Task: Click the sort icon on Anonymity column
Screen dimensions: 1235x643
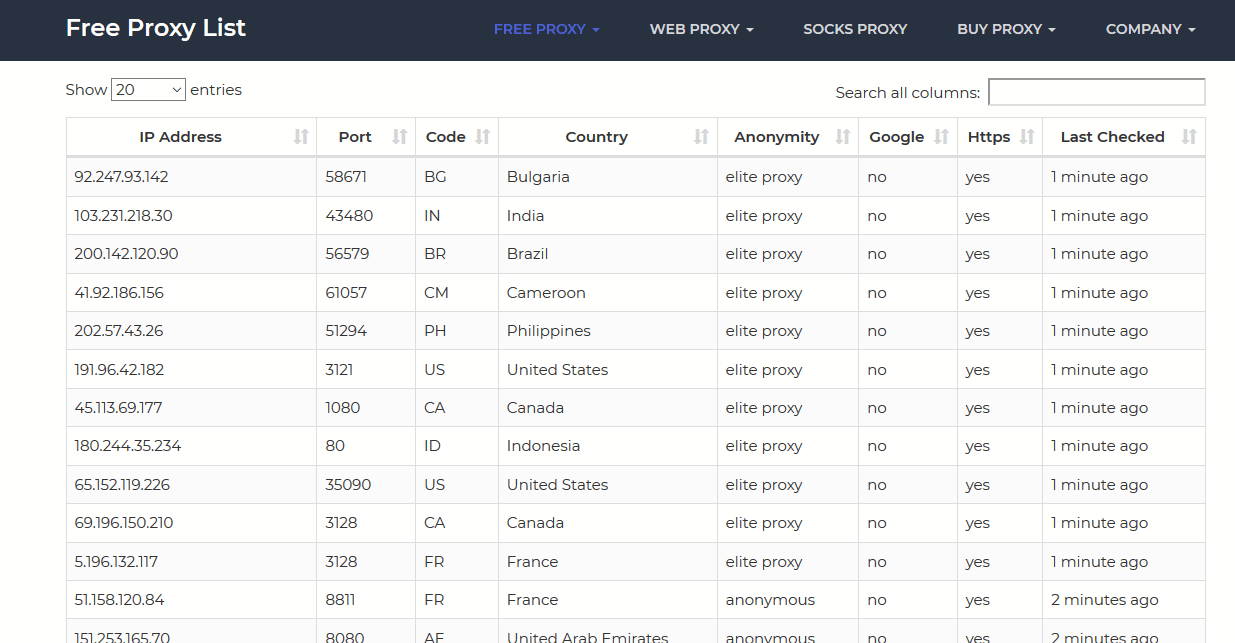Action: pyautogui.click(x=843, y=137)
